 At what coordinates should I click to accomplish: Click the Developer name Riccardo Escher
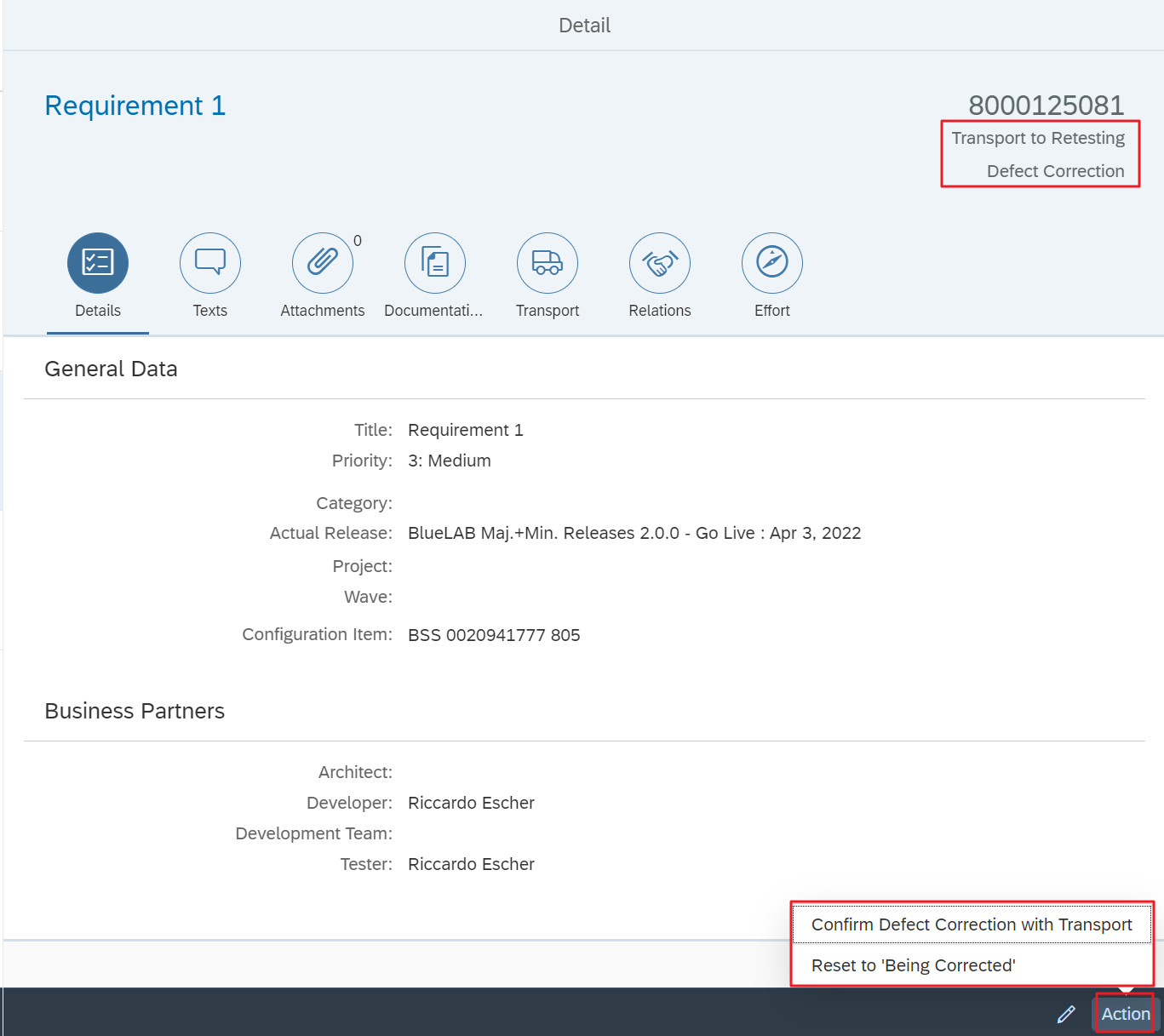pos(471,803)
